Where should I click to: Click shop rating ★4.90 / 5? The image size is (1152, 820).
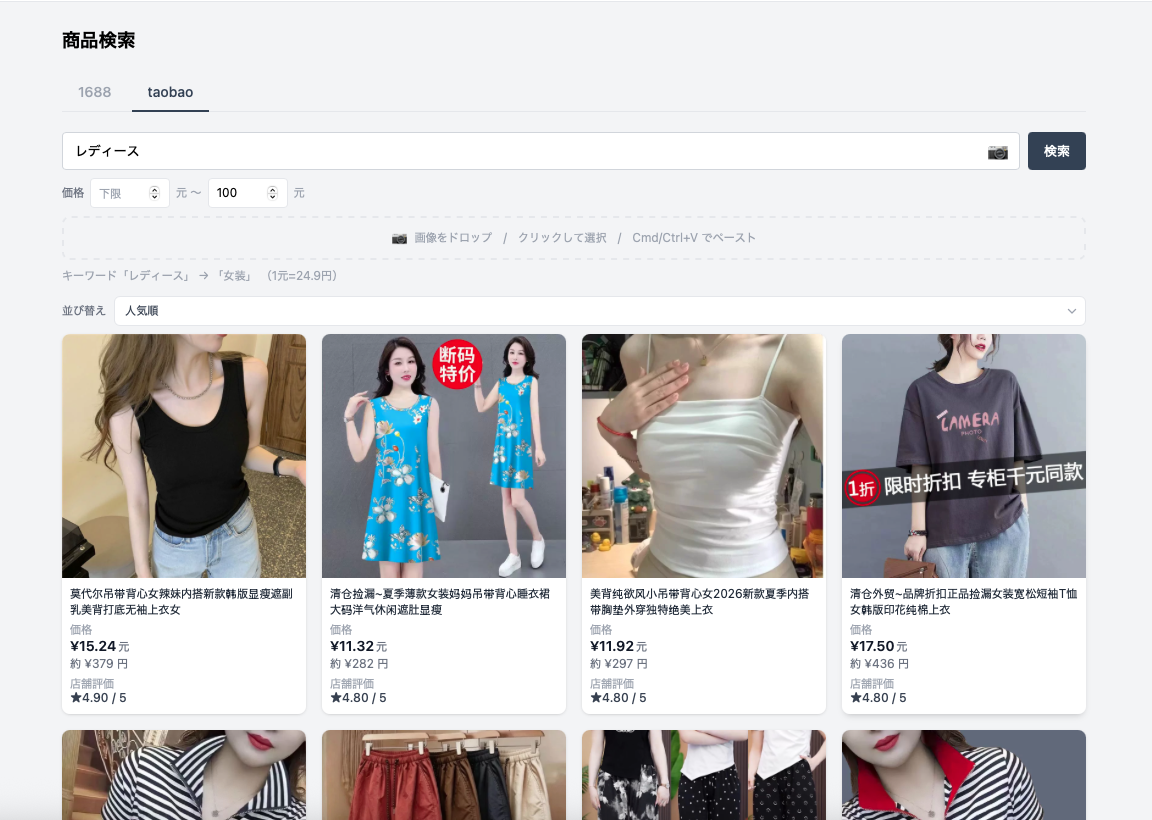(x=98, y=698)
